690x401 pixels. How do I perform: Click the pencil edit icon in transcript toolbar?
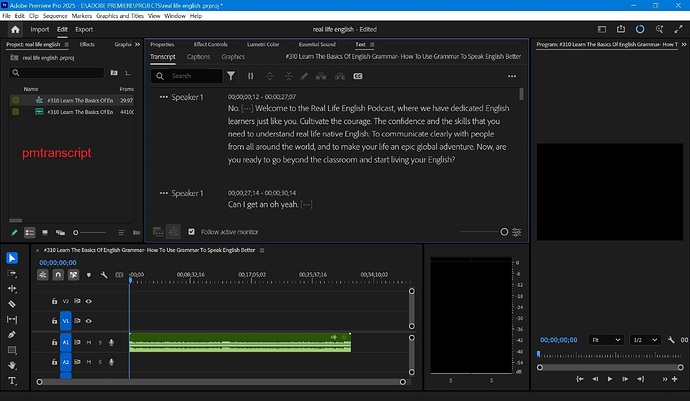(304, 76)
